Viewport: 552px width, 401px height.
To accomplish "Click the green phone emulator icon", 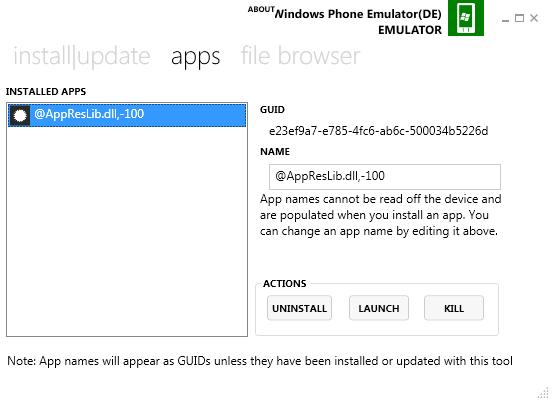I will [465, 18].
